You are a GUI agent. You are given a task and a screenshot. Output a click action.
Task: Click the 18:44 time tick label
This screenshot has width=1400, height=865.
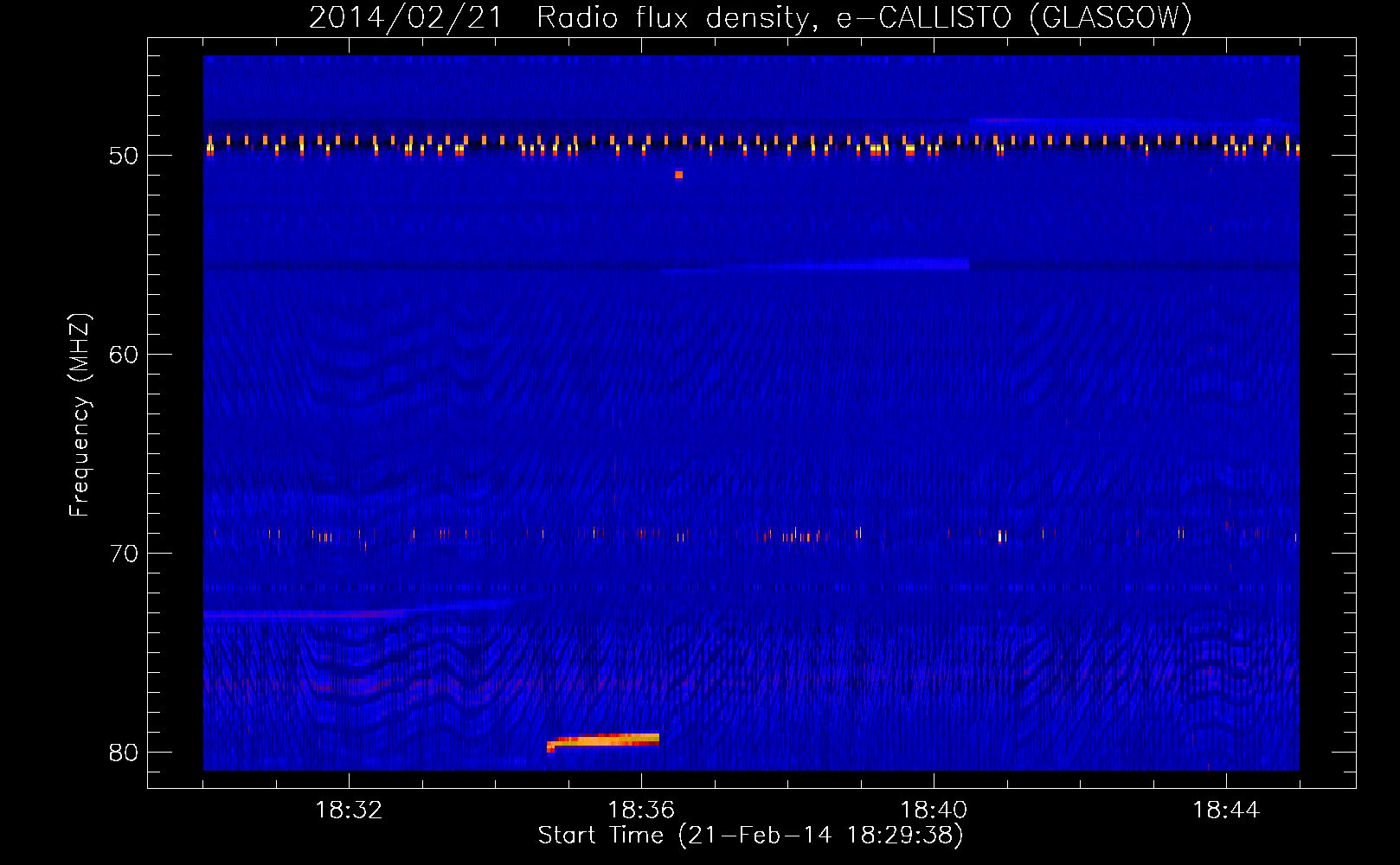click(x=1226, y=811)
